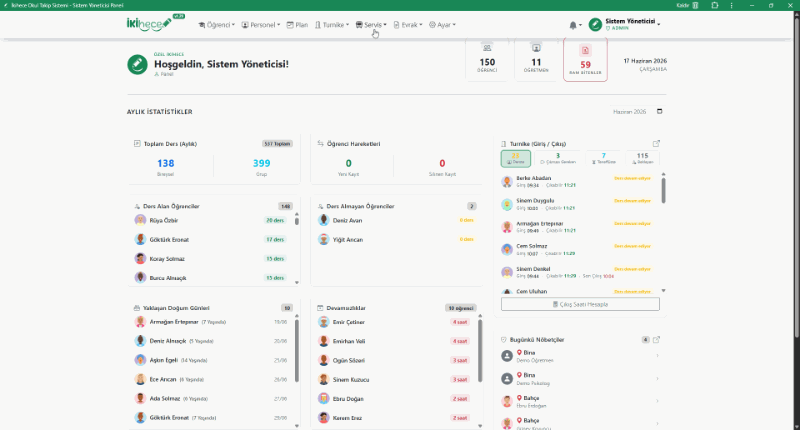This screenshot has width=800, height=430.
Task: Open the extensions puzzle icon in title bar
Action: point(715,5)
